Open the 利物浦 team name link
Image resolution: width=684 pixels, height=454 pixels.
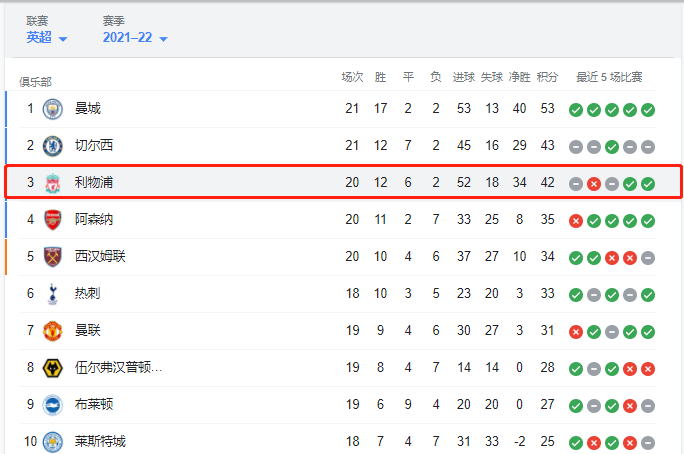(x=94, y=182)
